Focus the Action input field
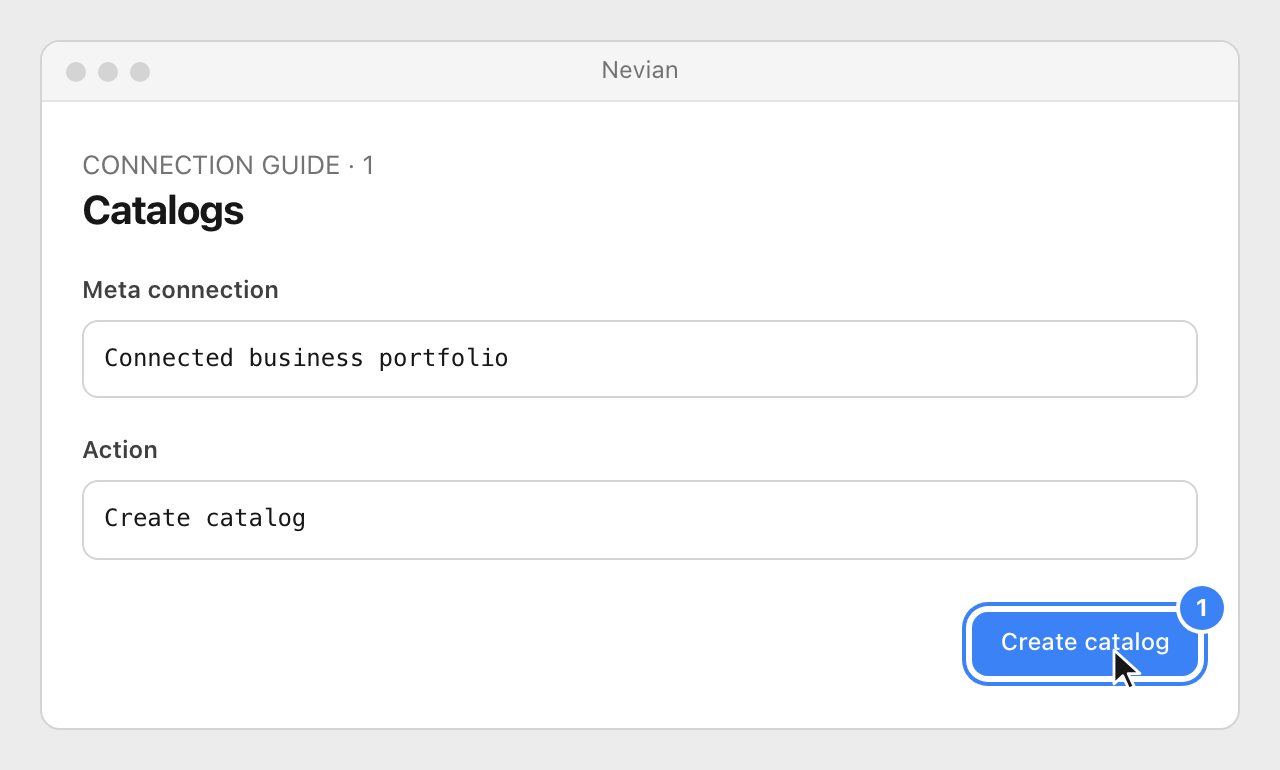This screenshot has height=770, width=1280. coord(640,520)
